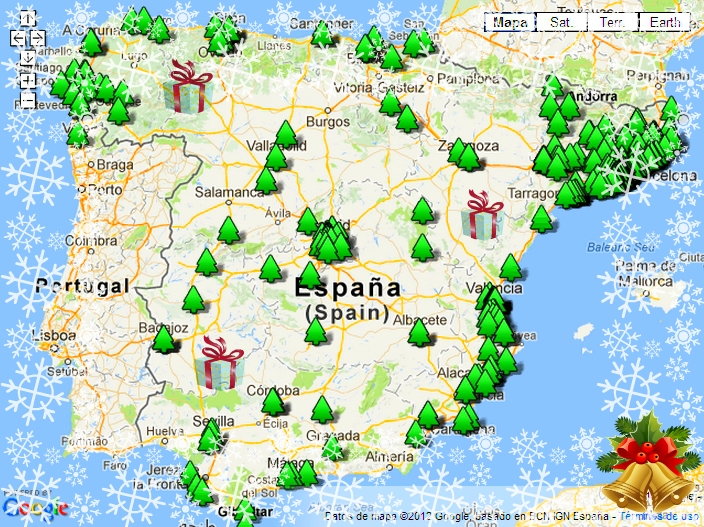Click the Burgos city label
This screenshot has width=704, height=527.
click(328, 122)
